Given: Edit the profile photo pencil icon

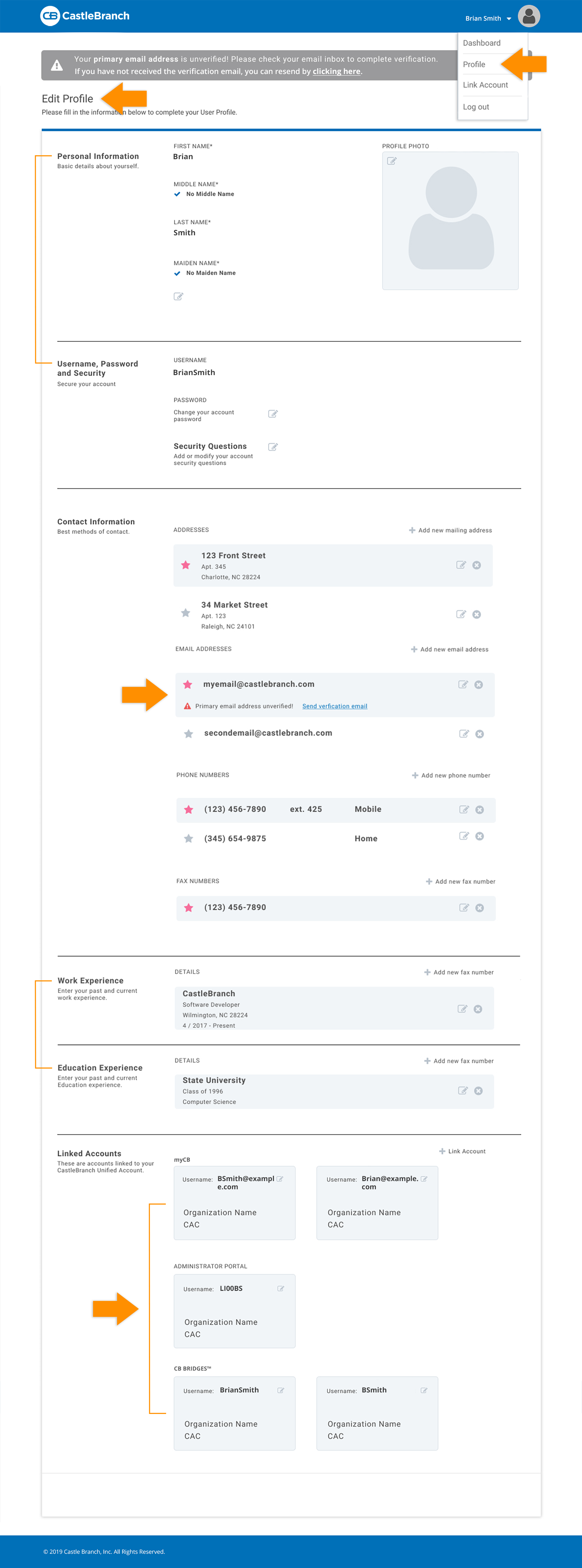Looking at the screenshot, I should pyautogui.click(x=392, y=161).
